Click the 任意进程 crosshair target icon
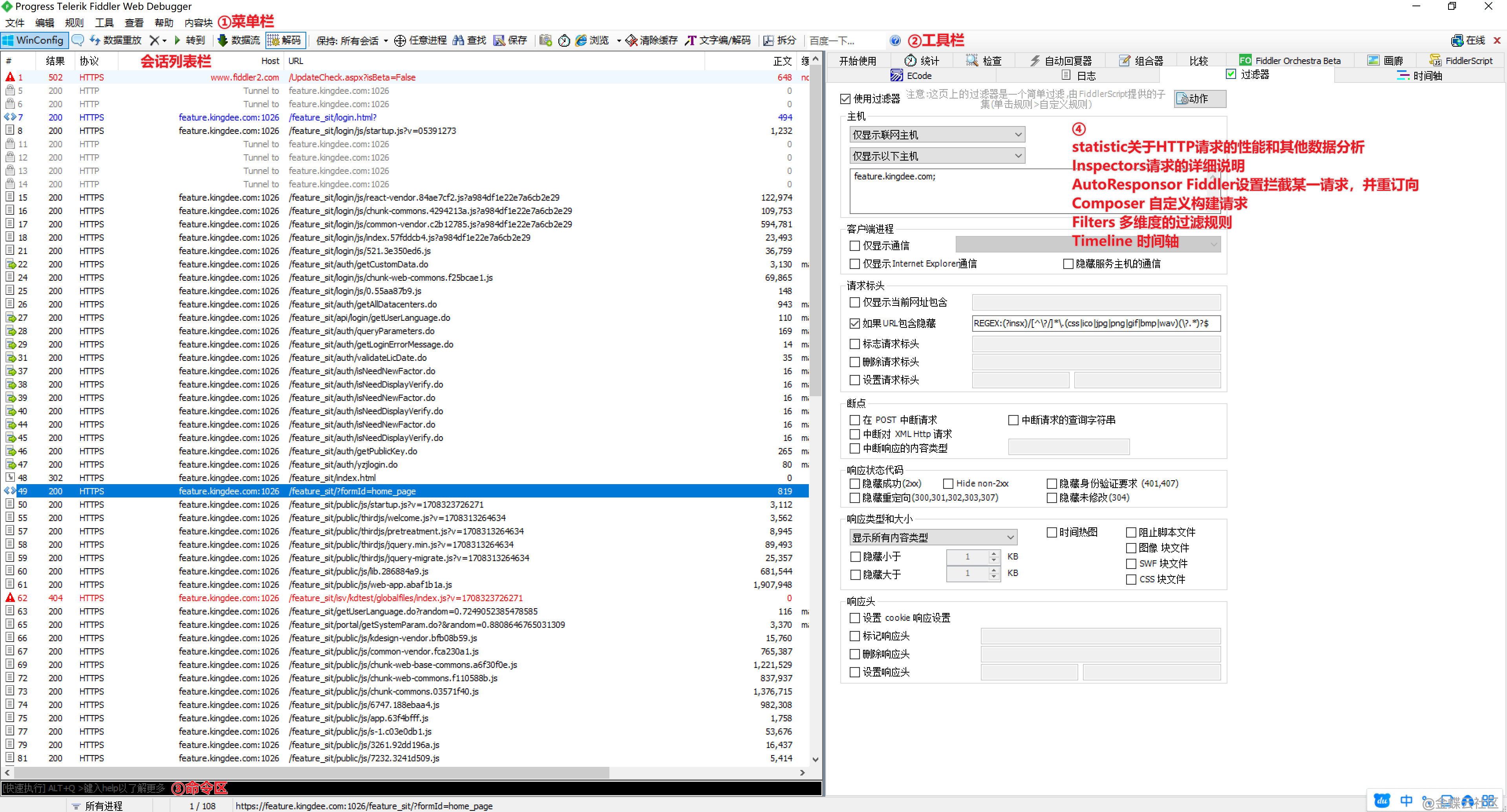Image resolution: width=1507 pixels, height=812 pixels. coord(400,40)
